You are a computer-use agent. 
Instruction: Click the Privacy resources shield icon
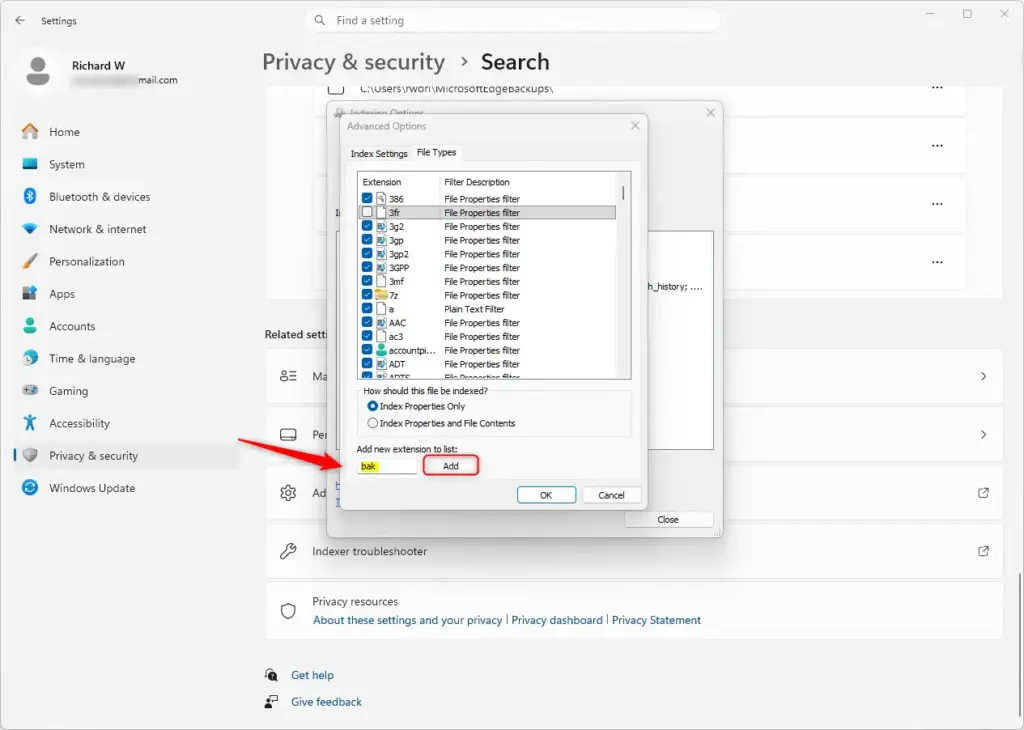pyautogui.click(x=288, y=611)
